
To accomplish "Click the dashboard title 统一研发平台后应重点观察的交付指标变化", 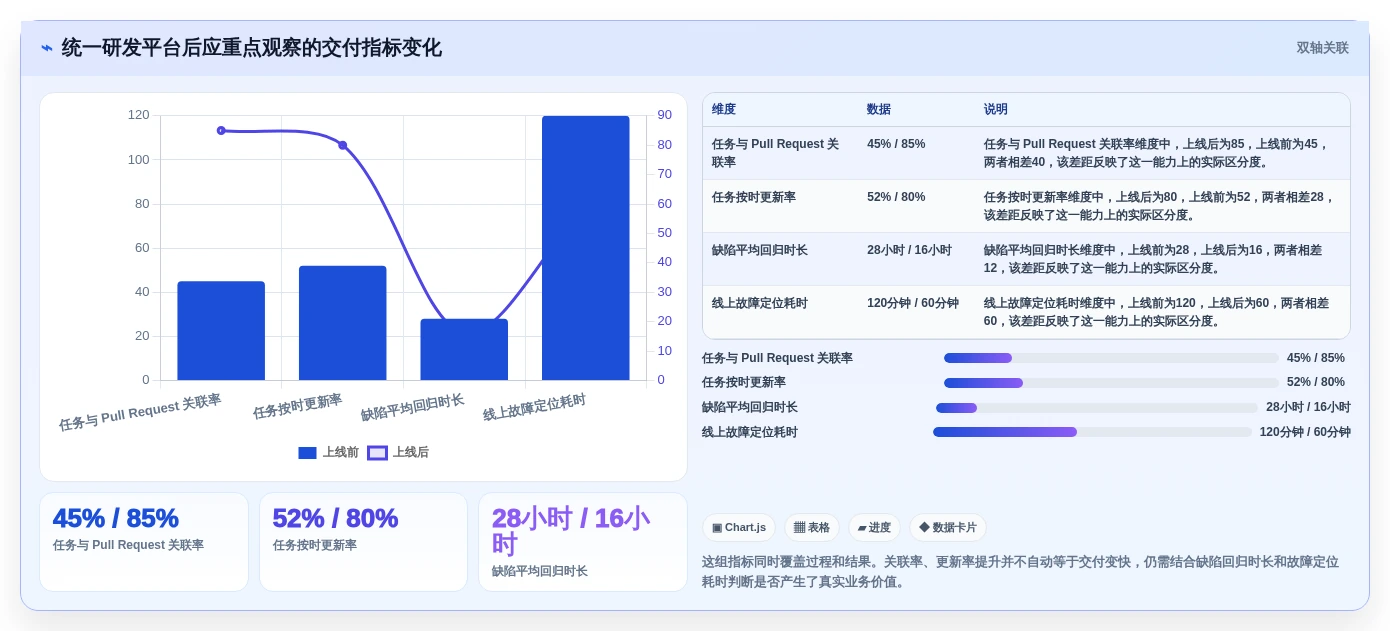I will tap(251, 48).
